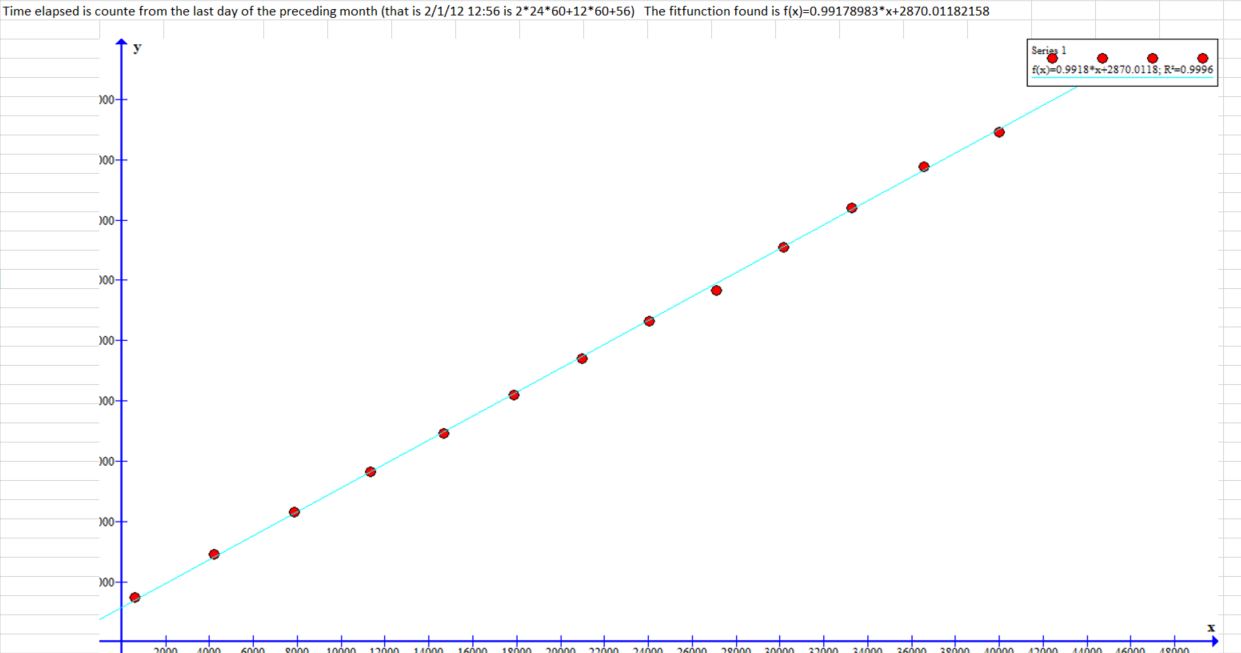Select the data point nearest x=8000

click(294, 512)
